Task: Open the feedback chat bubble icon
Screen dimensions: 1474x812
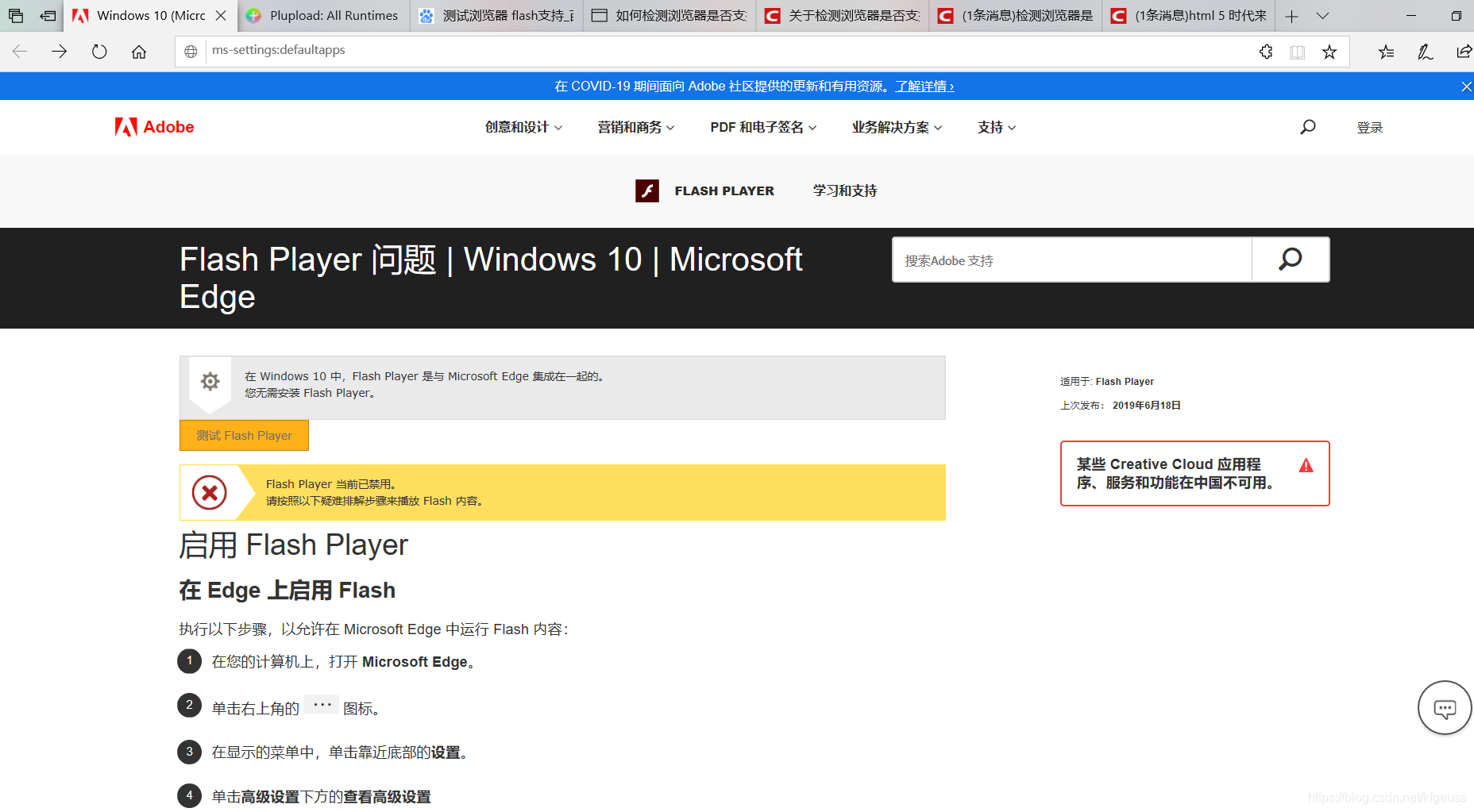Action: (x=1444, y=707)
